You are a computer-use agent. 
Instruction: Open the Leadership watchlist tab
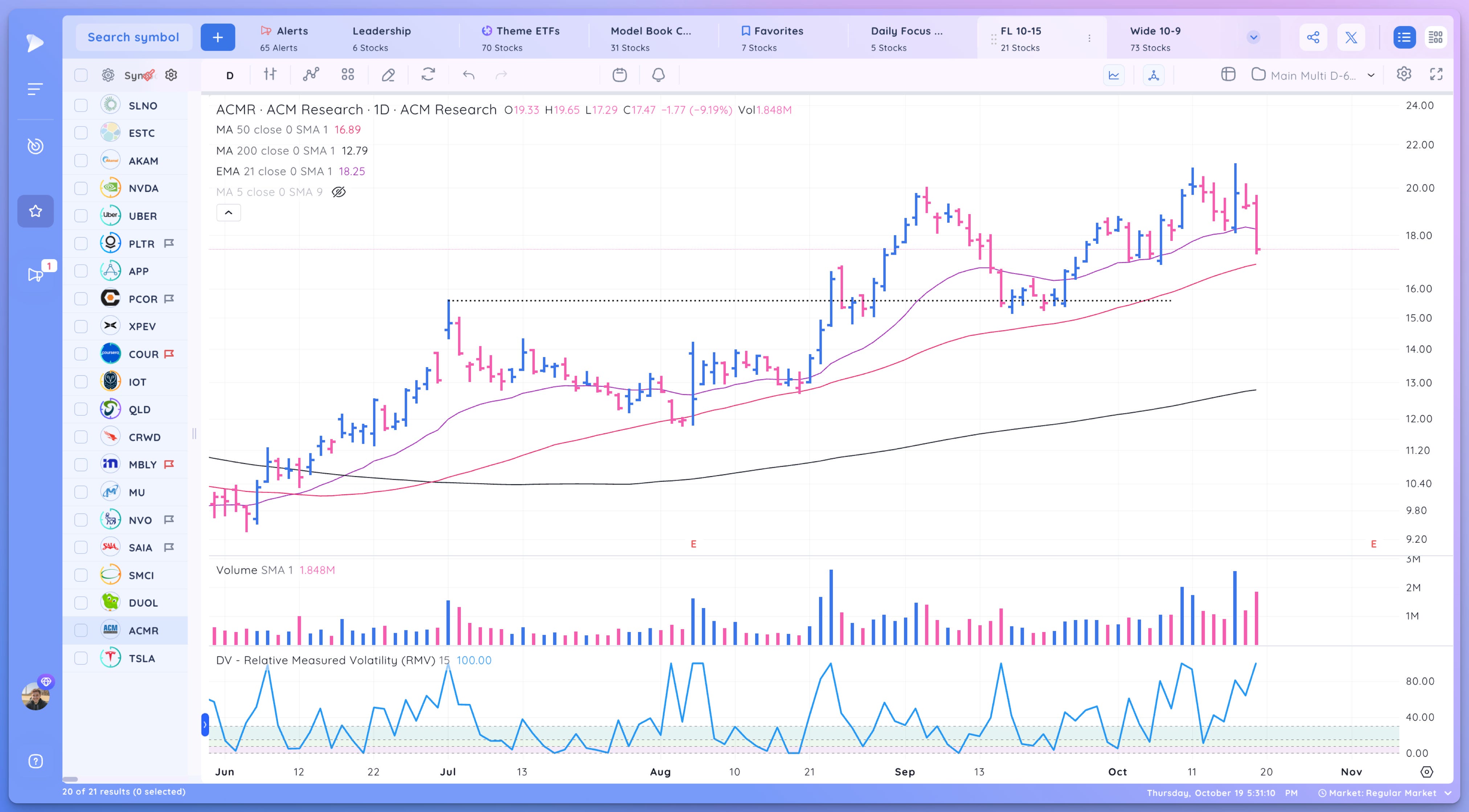click(381, 38)
